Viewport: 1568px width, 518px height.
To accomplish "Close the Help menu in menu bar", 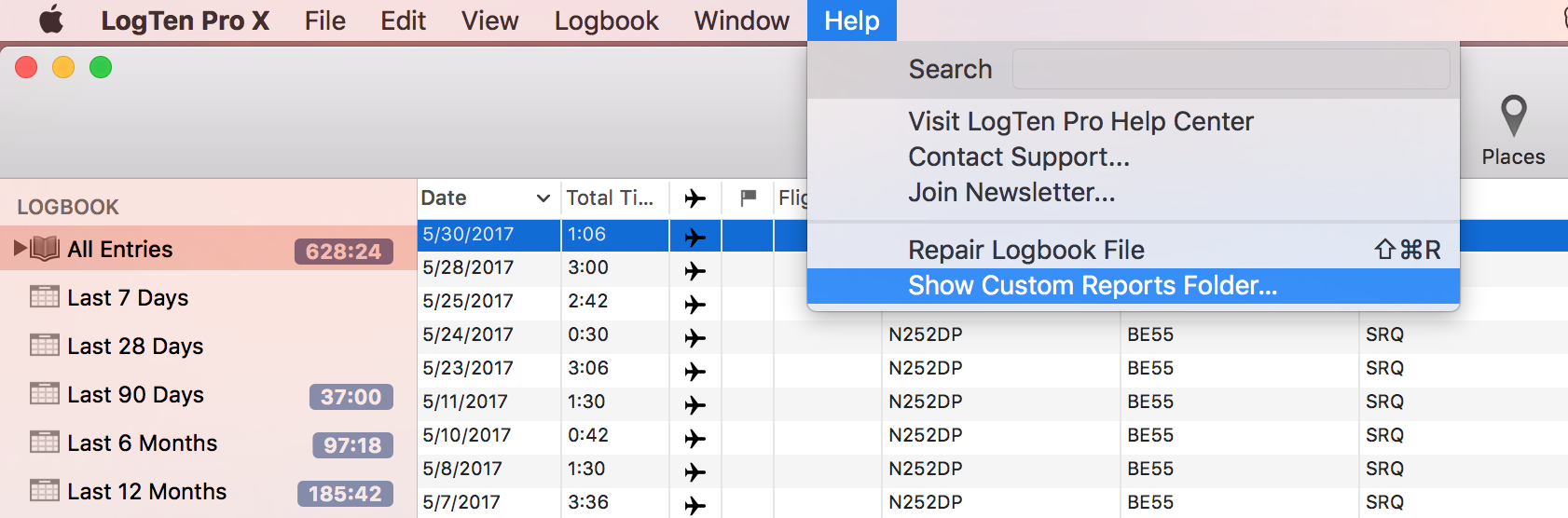I will [852, 20].
